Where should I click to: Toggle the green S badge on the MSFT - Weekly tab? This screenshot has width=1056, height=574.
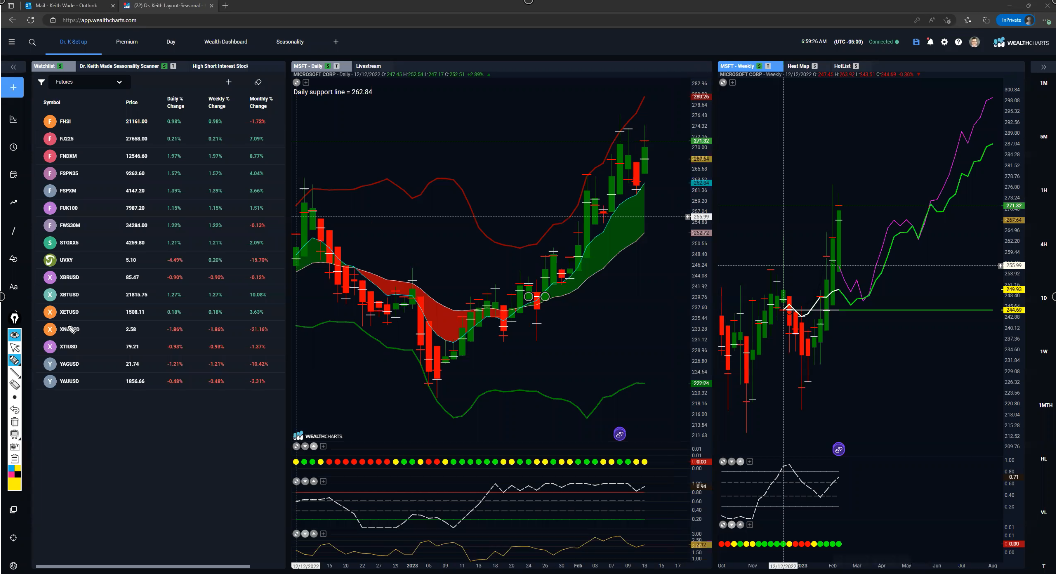(x=759, y=66)
